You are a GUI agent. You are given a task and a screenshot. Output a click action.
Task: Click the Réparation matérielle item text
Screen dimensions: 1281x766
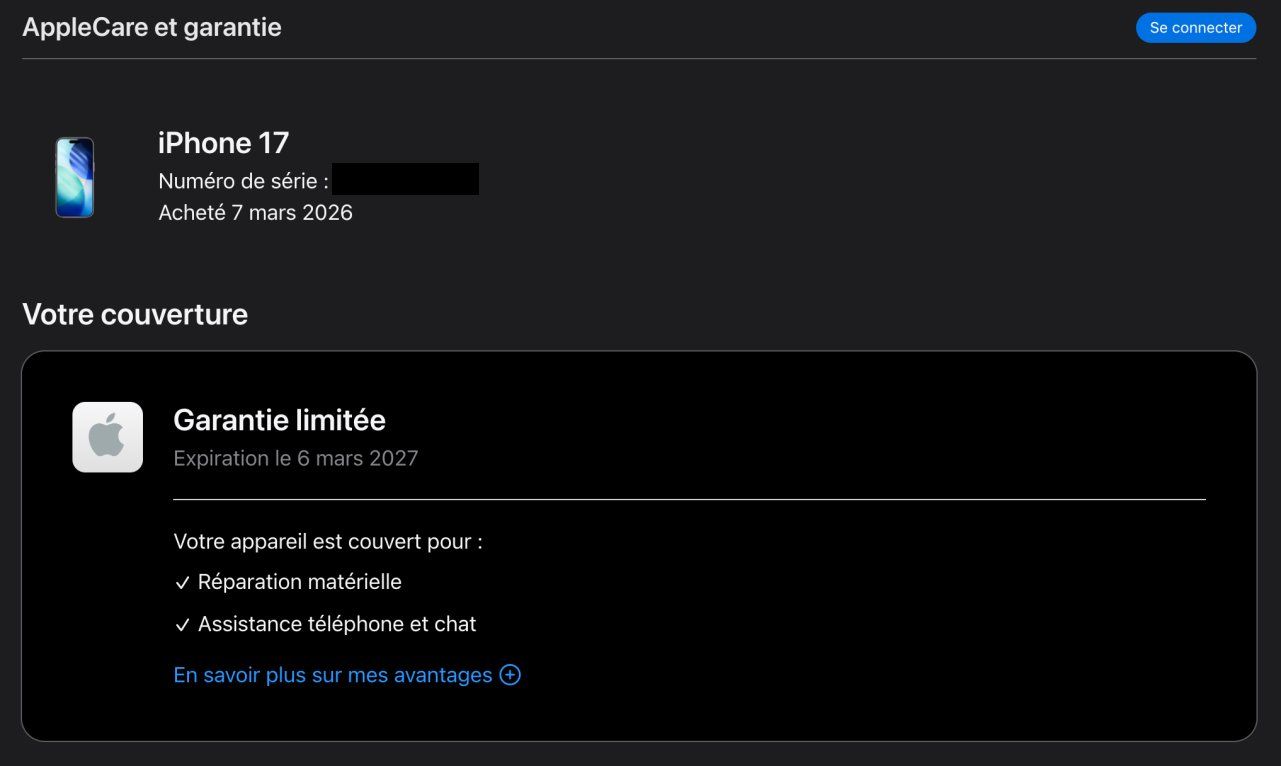coord(300,581)
